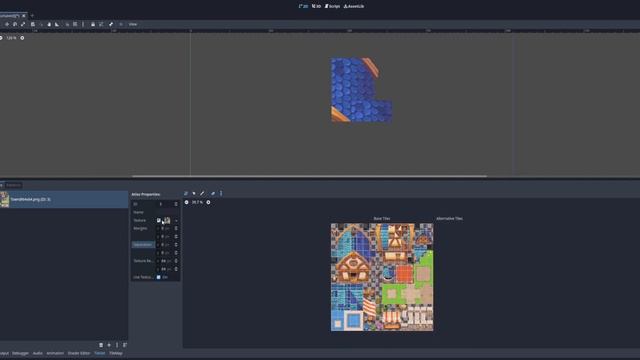Image resolution: width=640 pixels, height=360 pixels.
Task: Open sources list three-dot menu
Action: coord(117,345)
